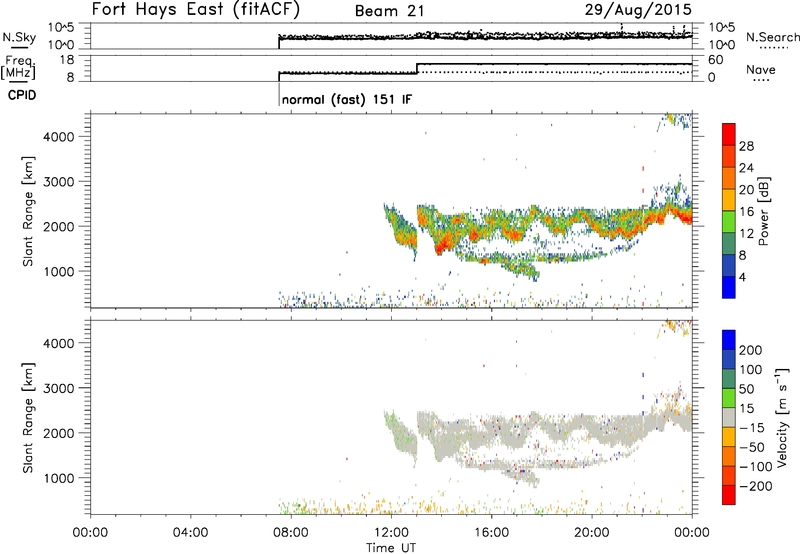The image size is (800, 554).
Task: Click the 'CPID' label
Action: click(x=22, y=95)
